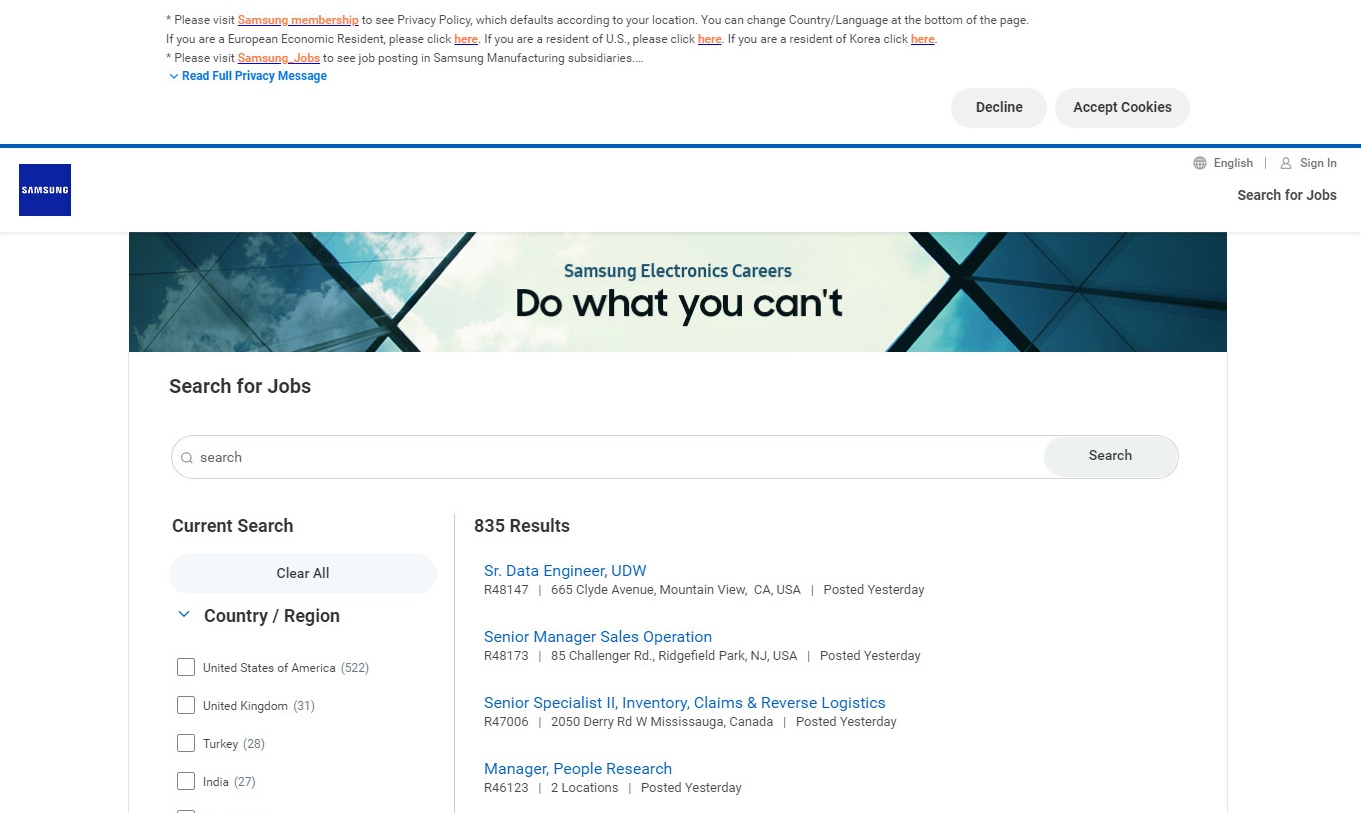Check the United States of America checkbox
This screenshot has width=1361, height=813.
186,667
